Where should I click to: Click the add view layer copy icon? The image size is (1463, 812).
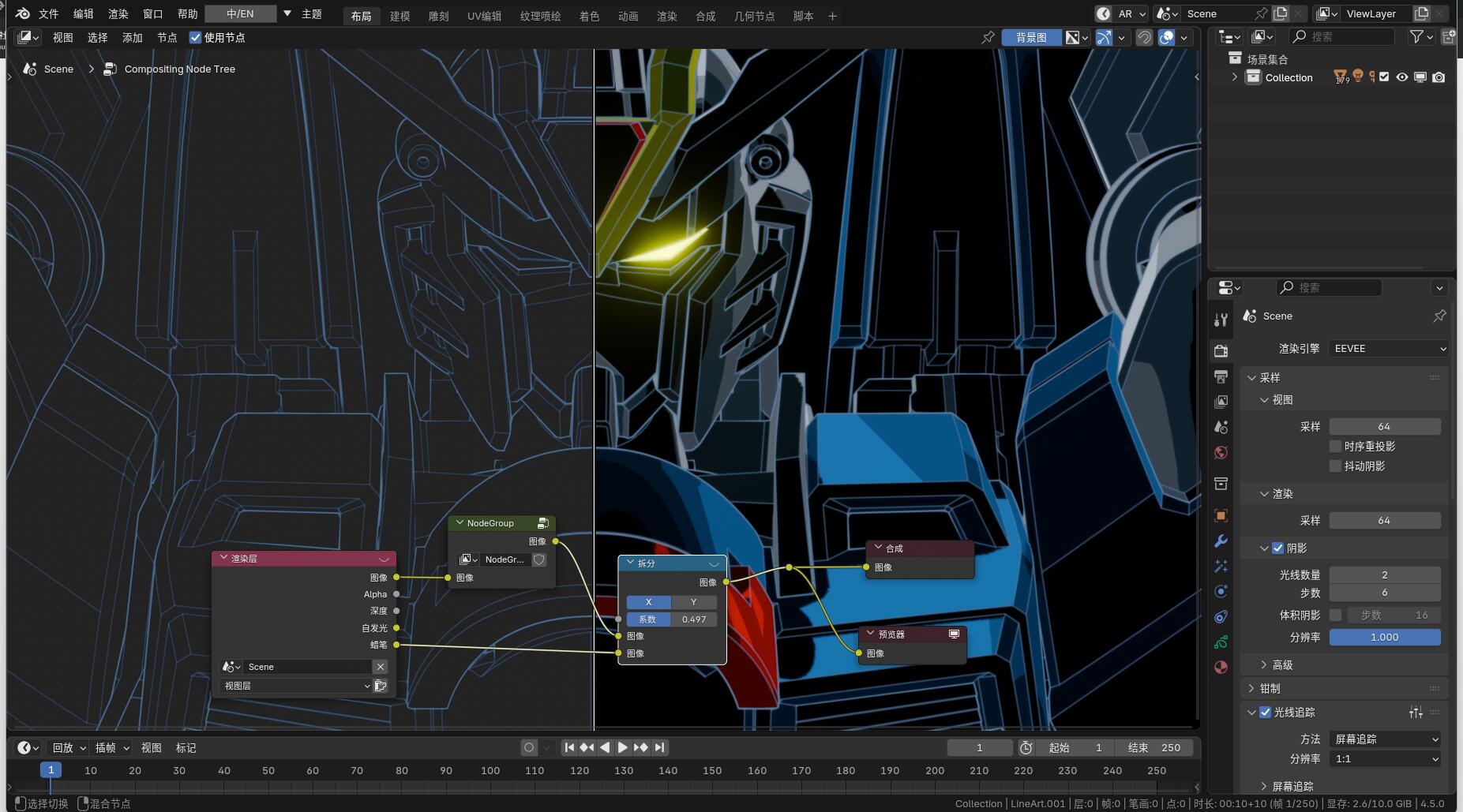[x=1421, y=13]
